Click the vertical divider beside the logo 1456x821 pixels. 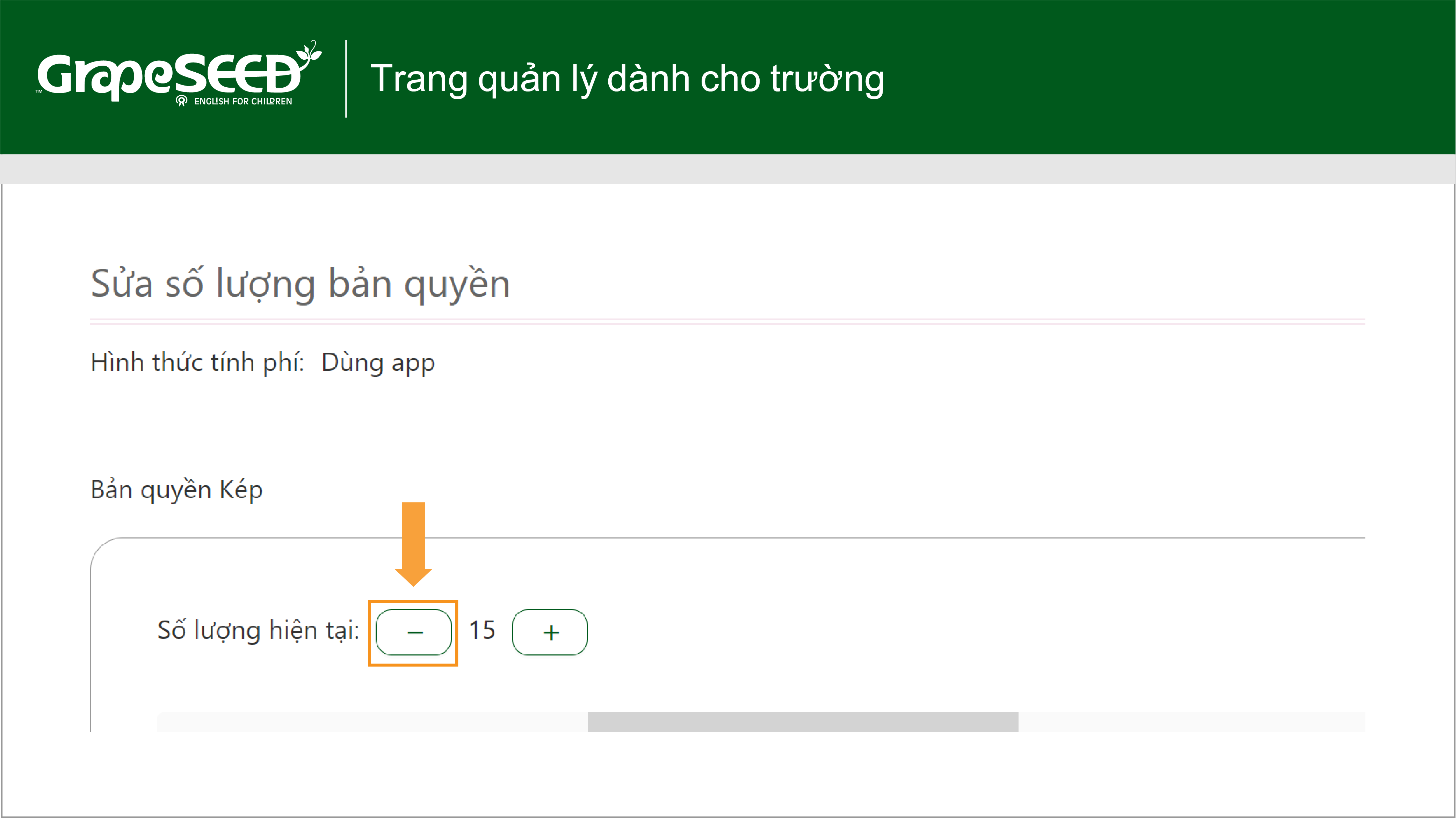coord(346,79)
